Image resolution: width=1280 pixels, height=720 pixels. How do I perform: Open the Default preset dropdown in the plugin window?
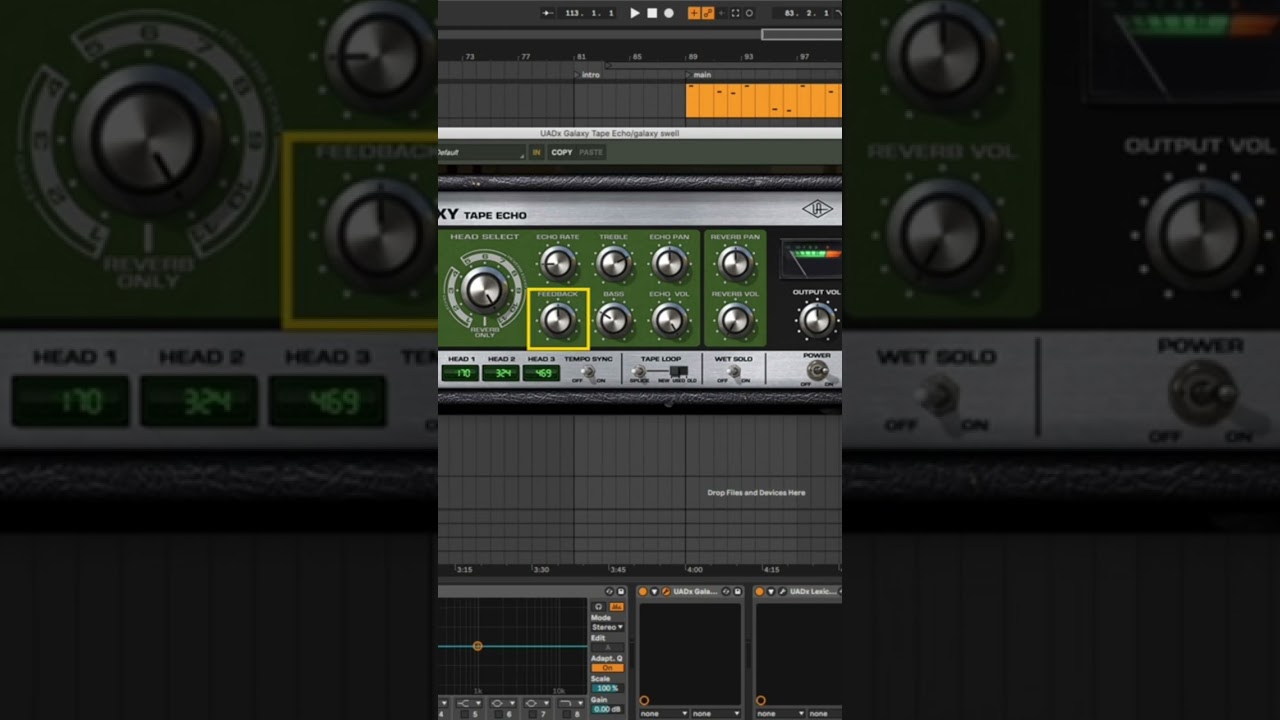[481, 152]
